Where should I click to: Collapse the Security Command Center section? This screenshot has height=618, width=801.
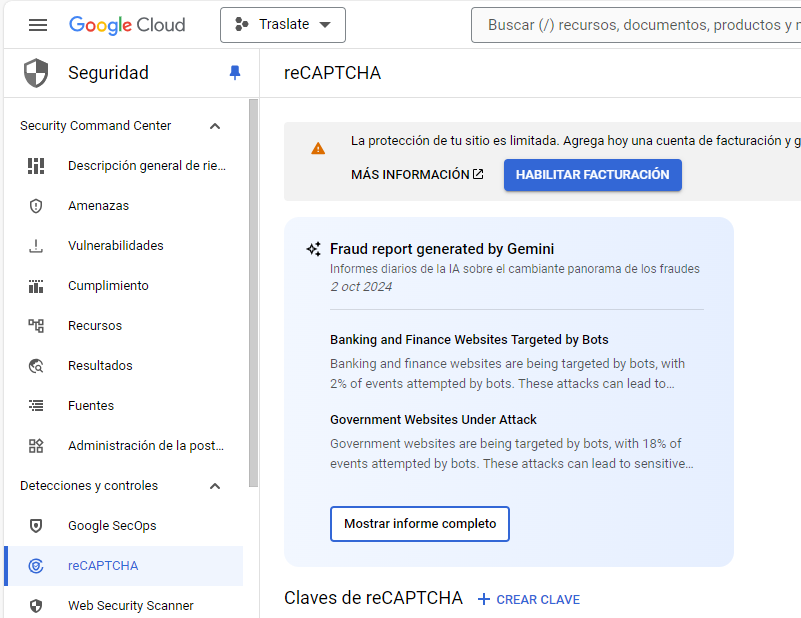215,126
